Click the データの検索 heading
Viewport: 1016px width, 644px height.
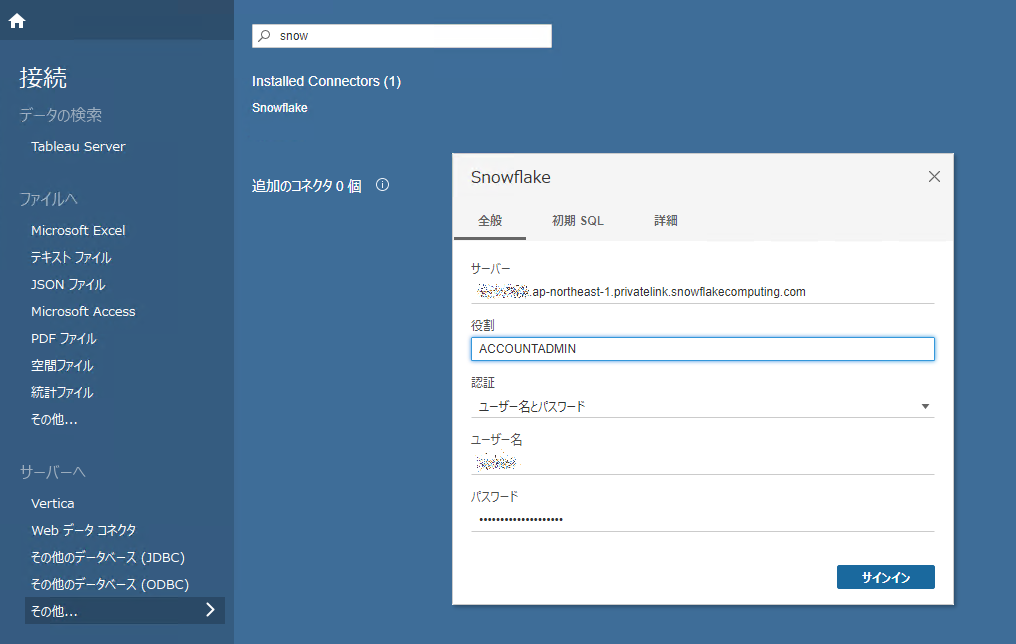coord(60,115)
